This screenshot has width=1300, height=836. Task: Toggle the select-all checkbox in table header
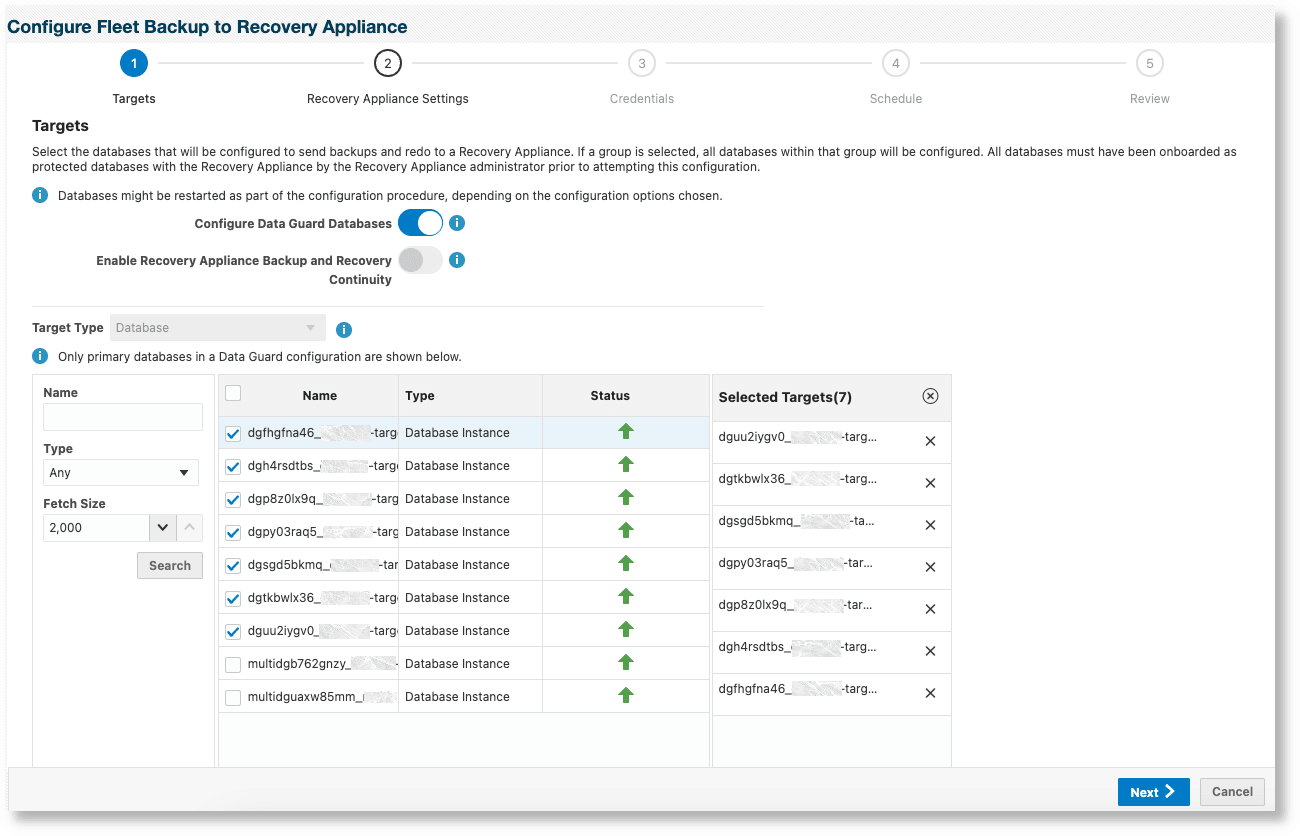pyautogui.click(x=233, y=394)
